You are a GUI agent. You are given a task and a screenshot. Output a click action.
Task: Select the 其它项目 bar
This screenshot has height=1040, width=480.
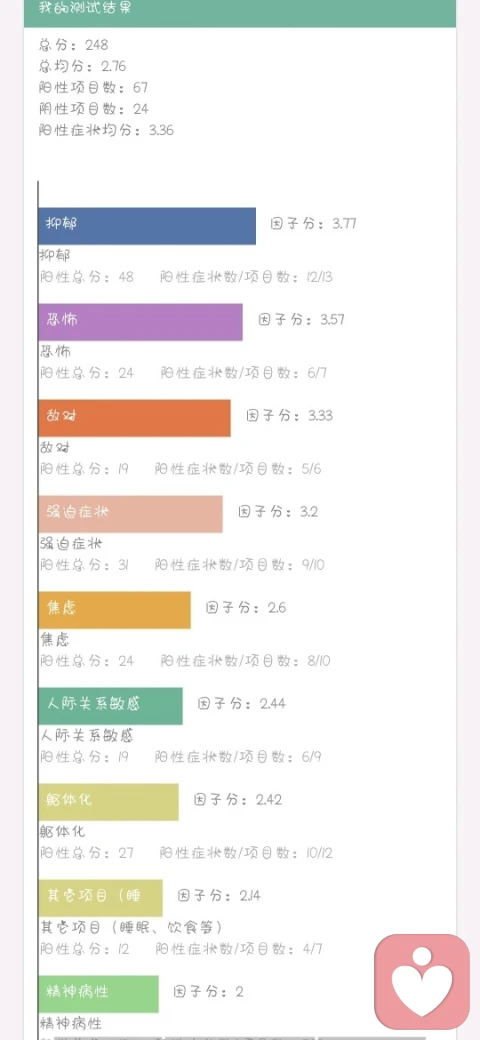click(x=101, y=898)
